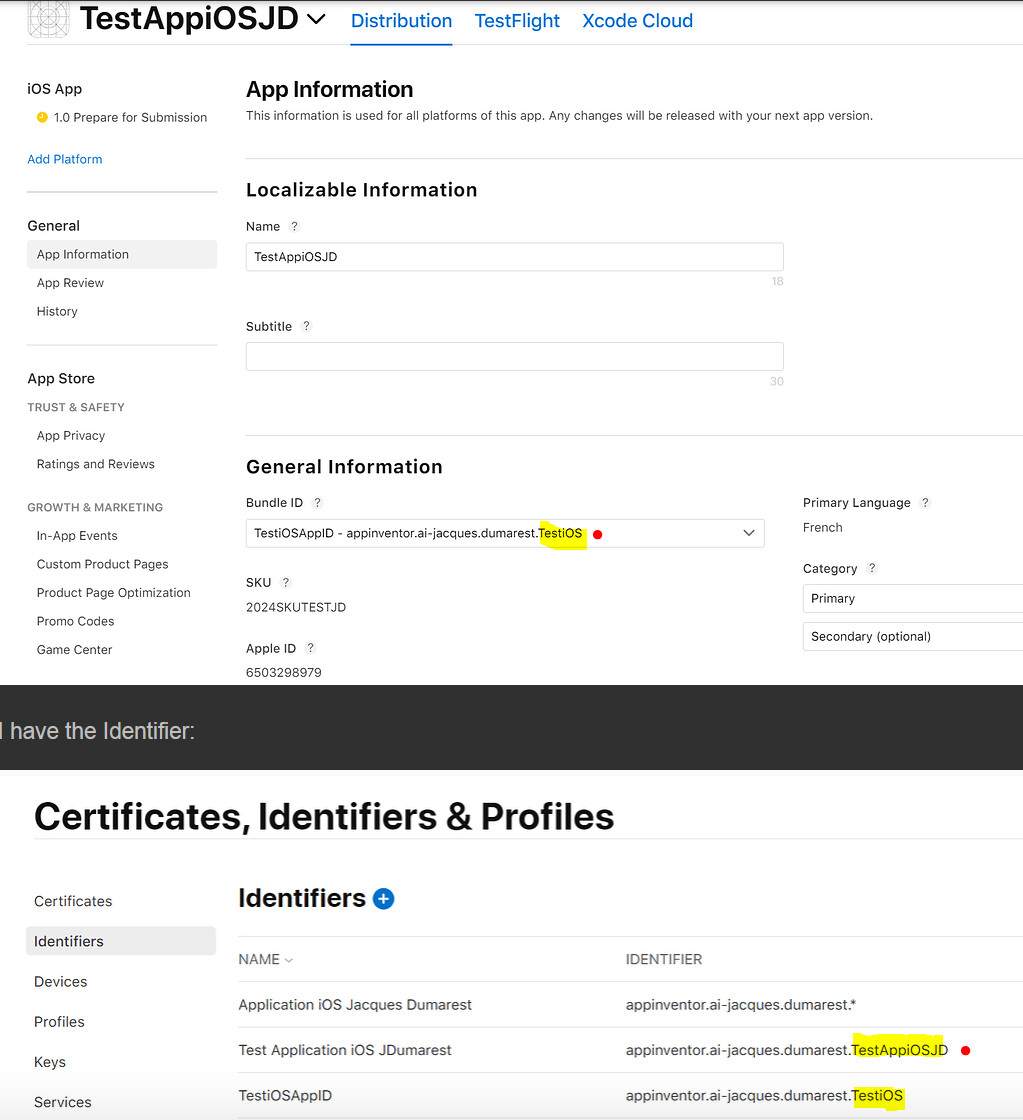This screenshot has height=1120, width=1023.
Task: Click the Subtitle help question mark icon
Action: coord(306,326)
